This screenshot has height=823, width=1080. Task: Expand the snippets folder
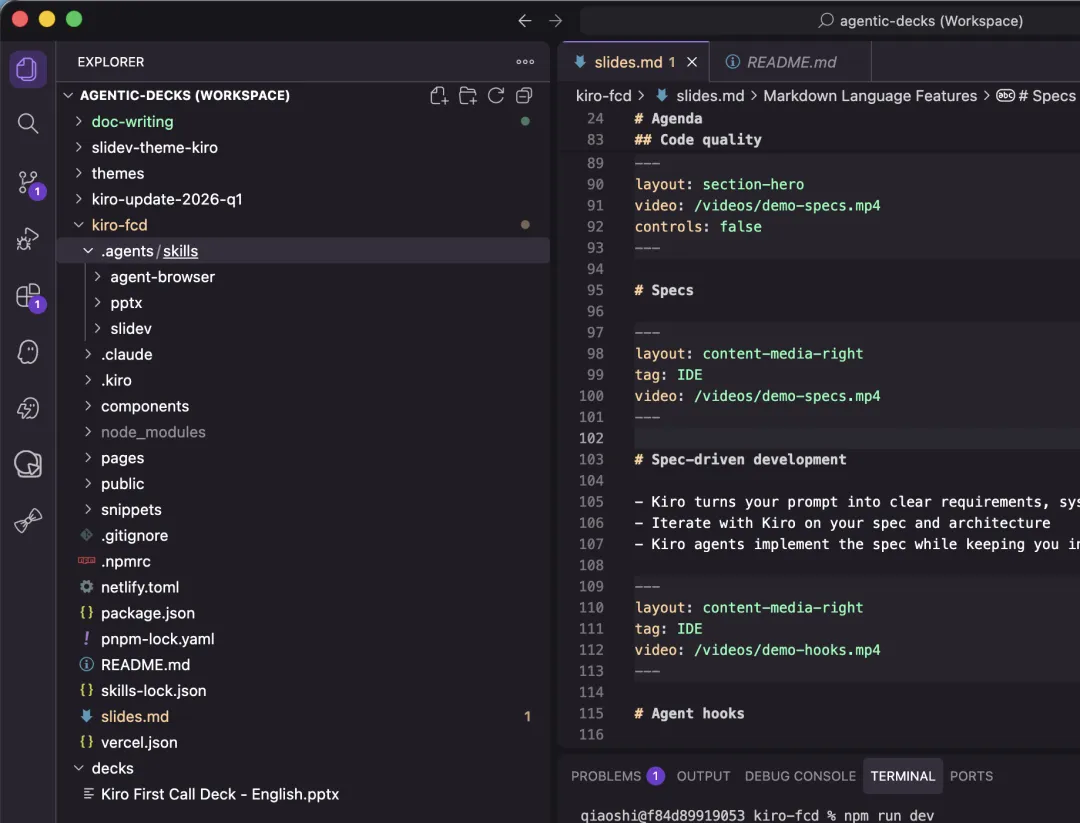coord(88,509)
